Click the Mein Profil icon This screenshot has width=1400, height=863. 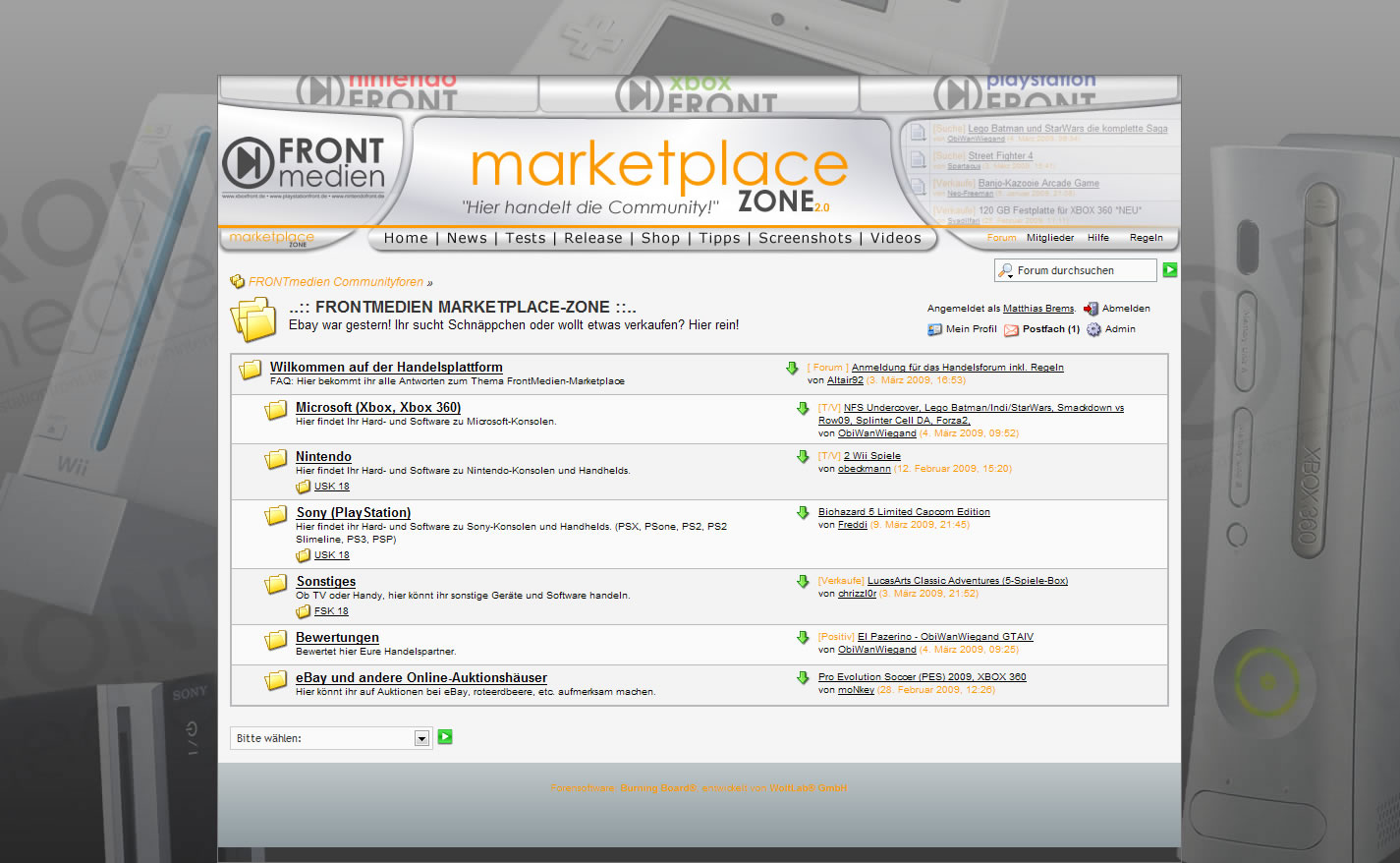pyautogui.click(x=934, y=329)
